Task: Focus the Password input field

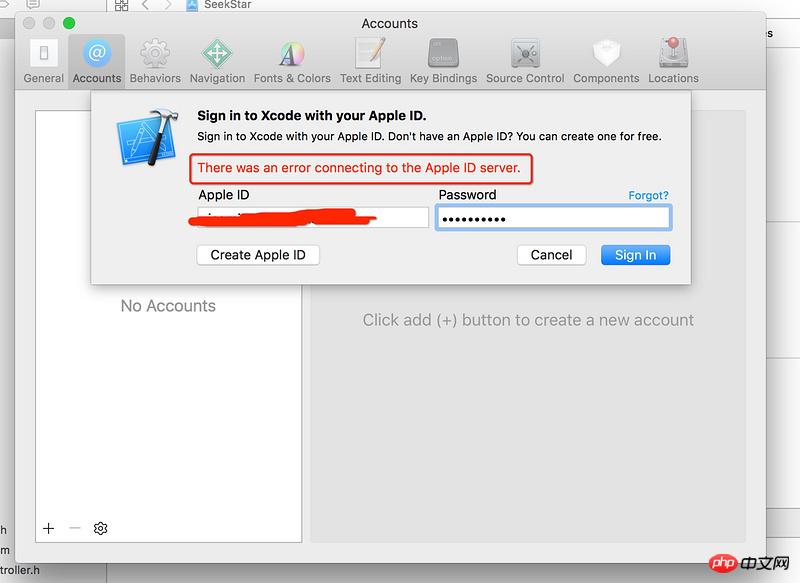Action: 554,218
